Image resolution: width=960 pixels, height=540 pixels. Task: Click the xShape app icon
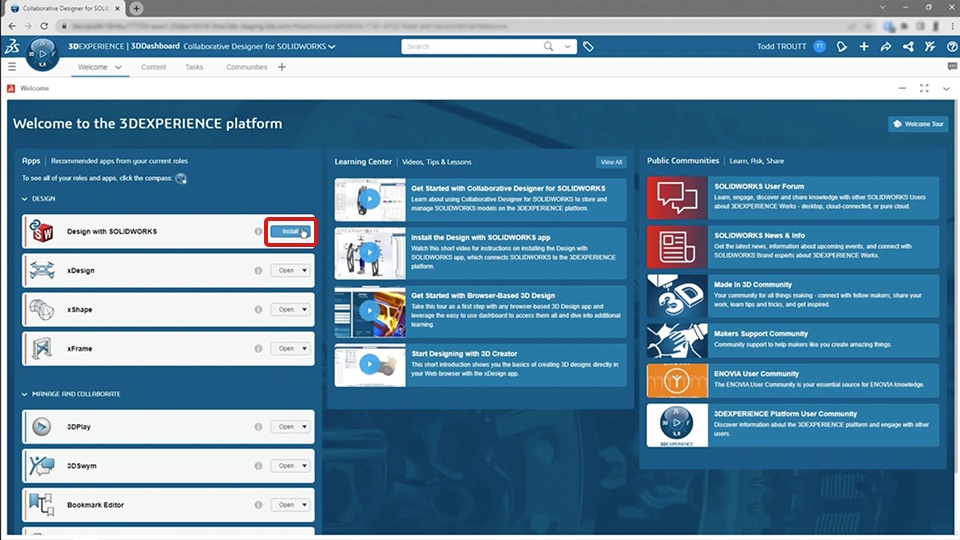(x=42, y=309)
